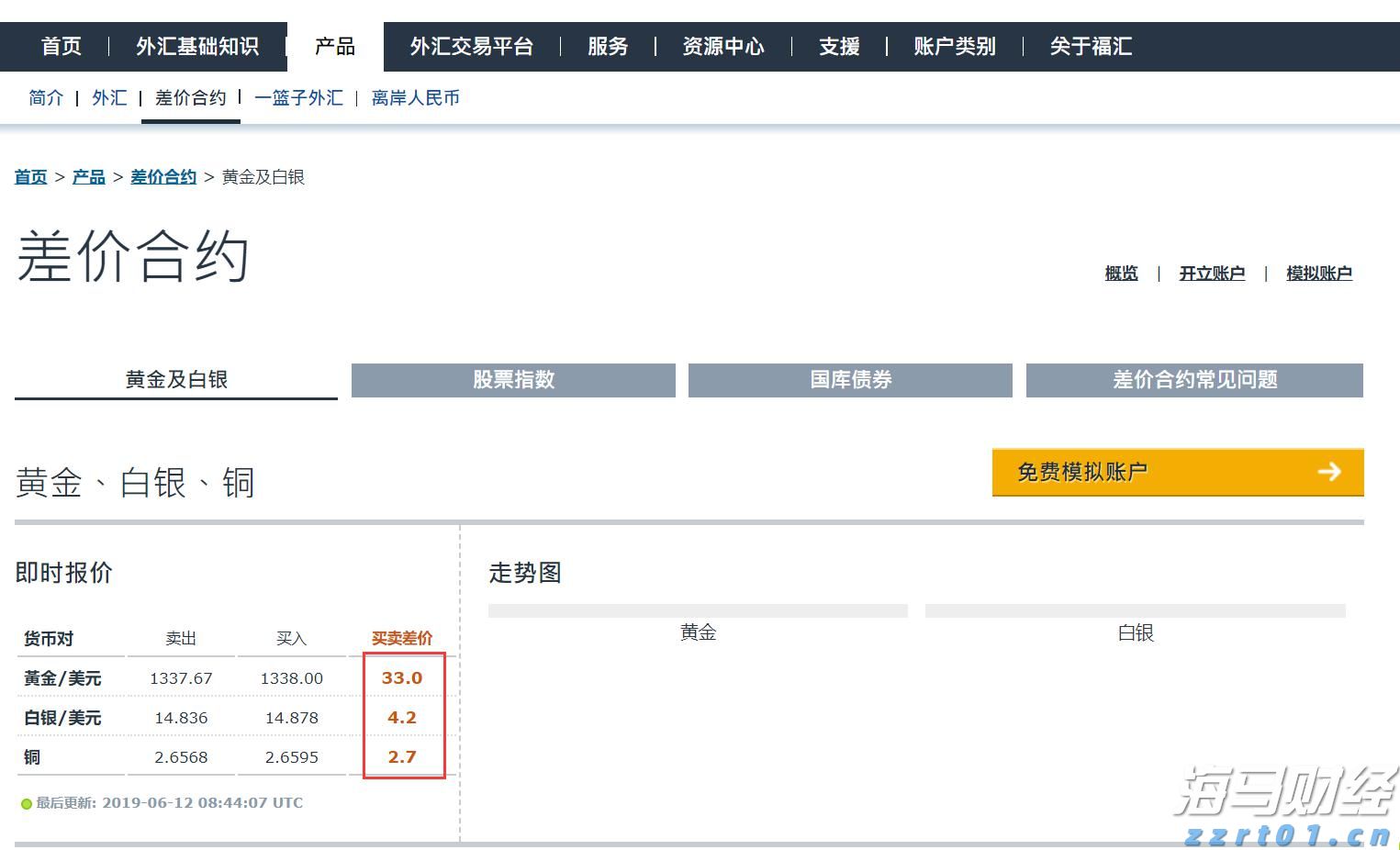Click the 免费模拟账户 button
Image resolution: width=1400 pixels, height=850 pixels.
tap(1081, 469)
